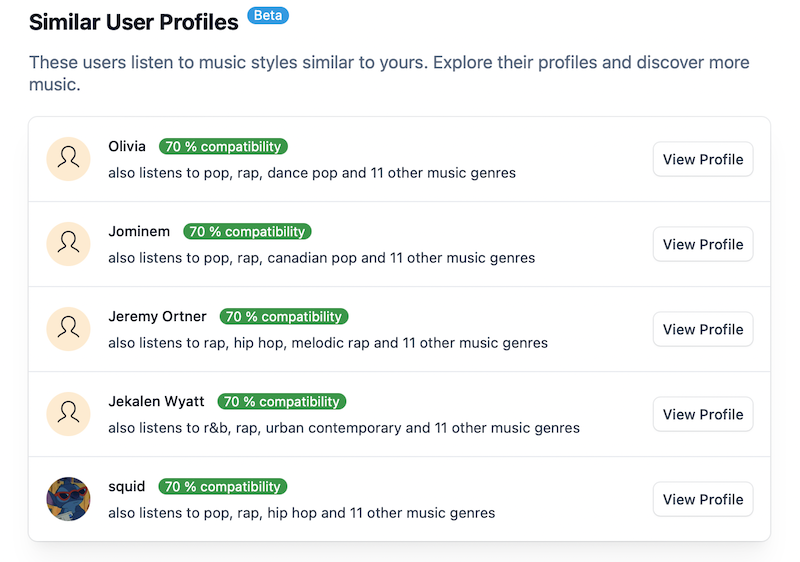Screen dimensions: 800x562
Task: Click Jekalen Wyatt's avatar icon
Action: point(68,414)
